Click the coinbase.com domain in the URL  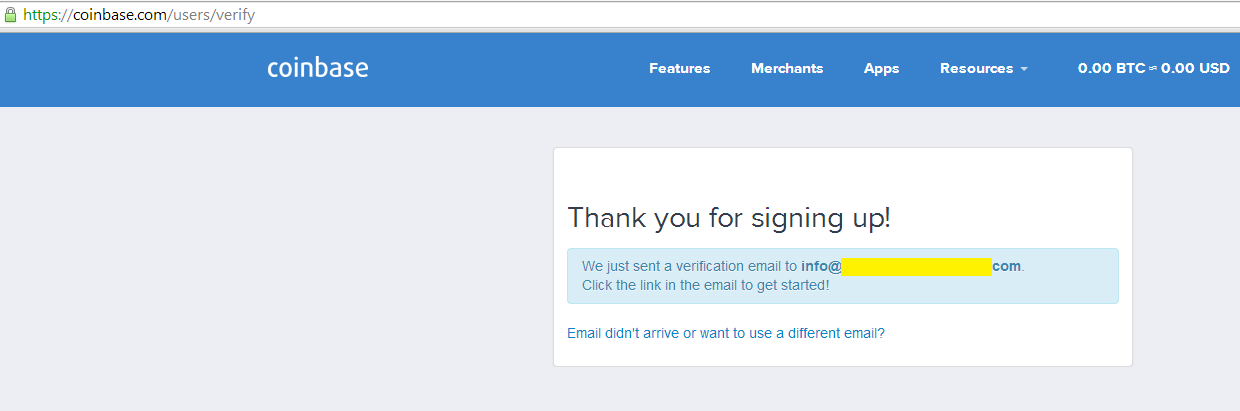point(119,15)
